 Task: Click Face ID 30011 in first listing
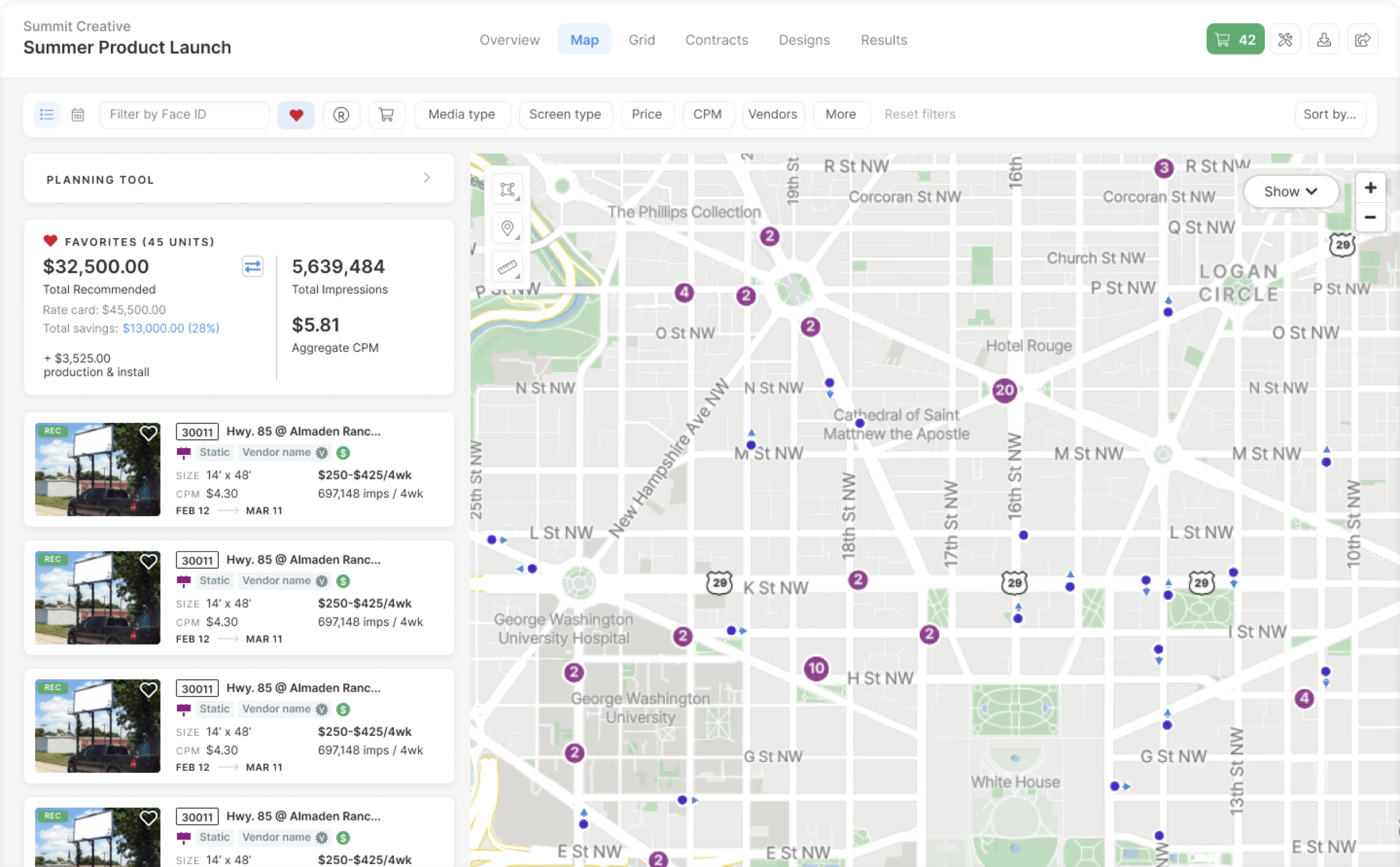point(197,433)
